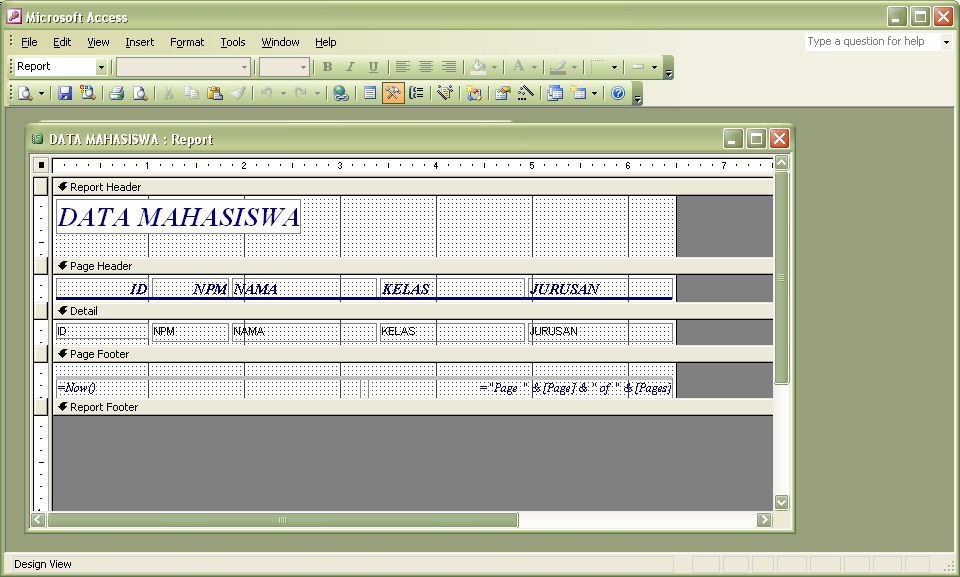Viewport: 960px width, 577px height.
Task: Expand the View button dropdown arrow
Action: point(41,94)
